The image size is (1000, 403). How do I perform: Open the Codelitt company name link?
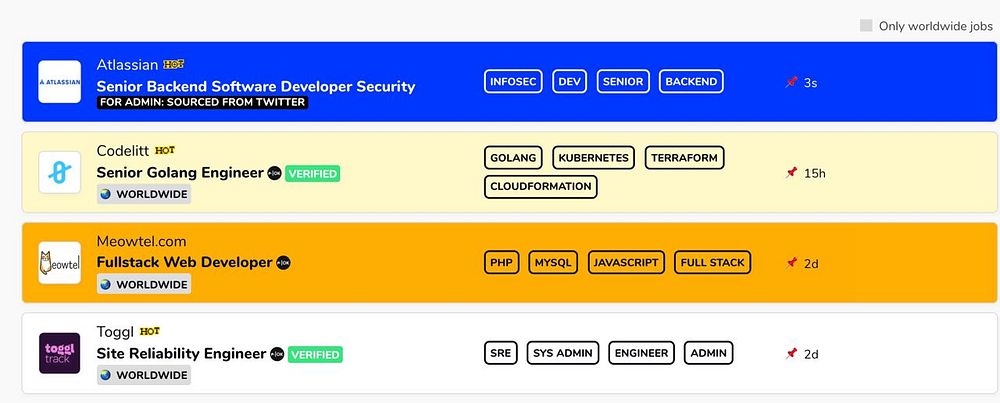tap(122, 150)
